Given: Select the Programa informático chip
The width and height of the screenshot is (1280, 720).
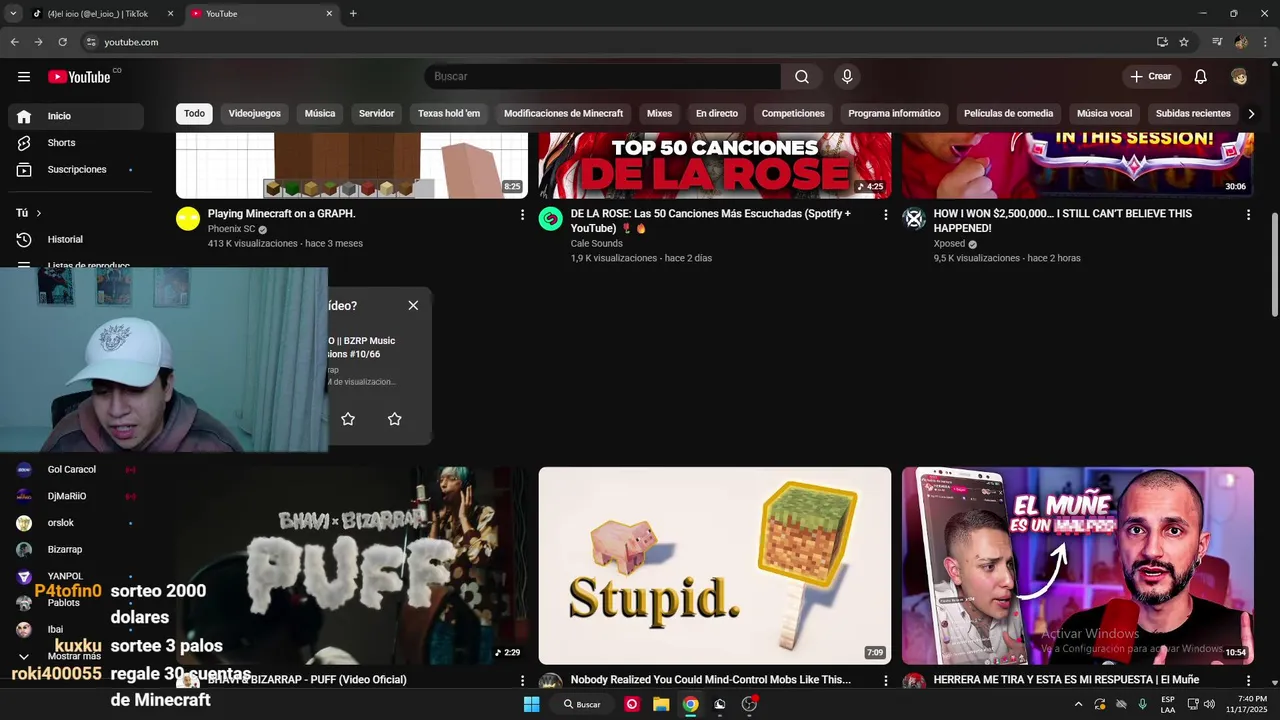Looking at the screenshot, I should [894, 114].
